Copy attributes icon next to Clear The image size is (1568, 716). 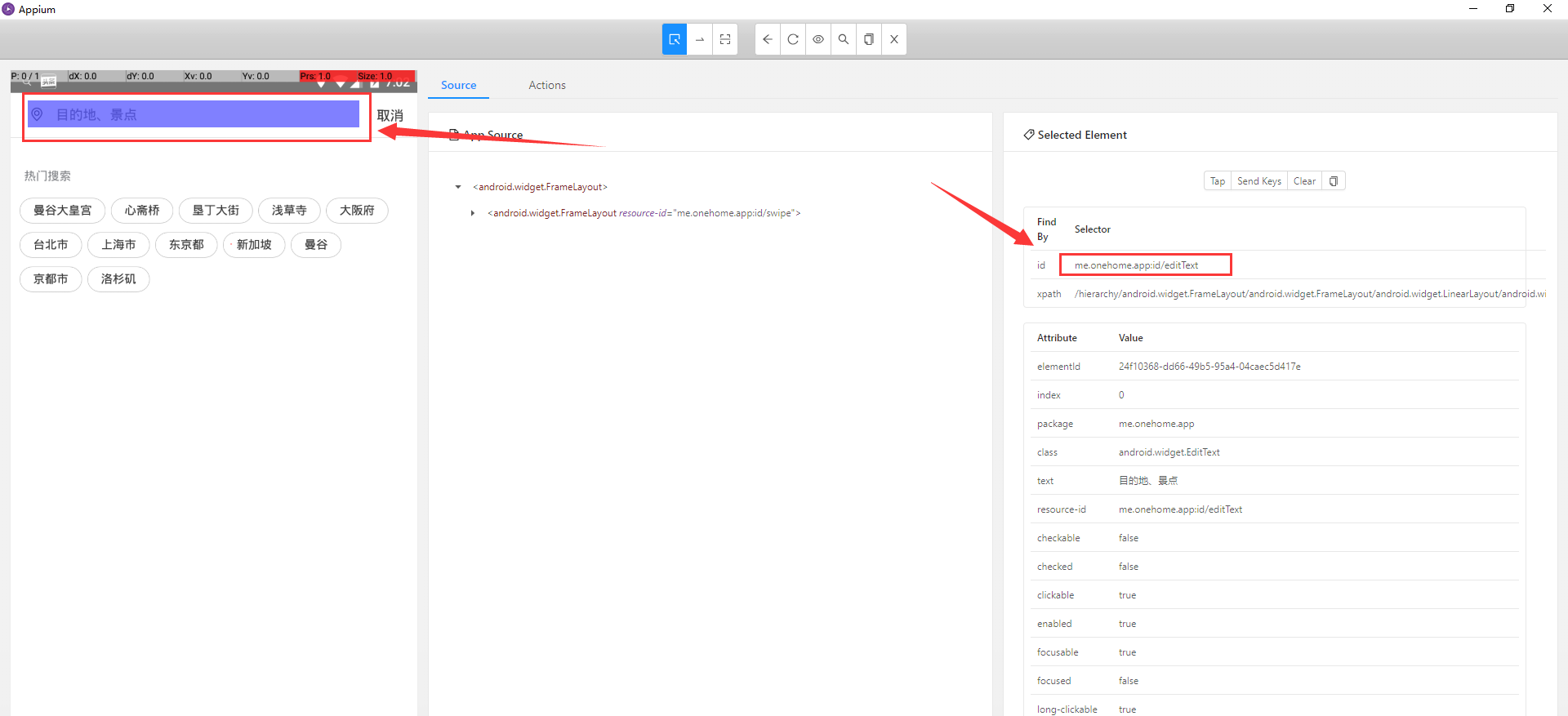point(1334,181)
